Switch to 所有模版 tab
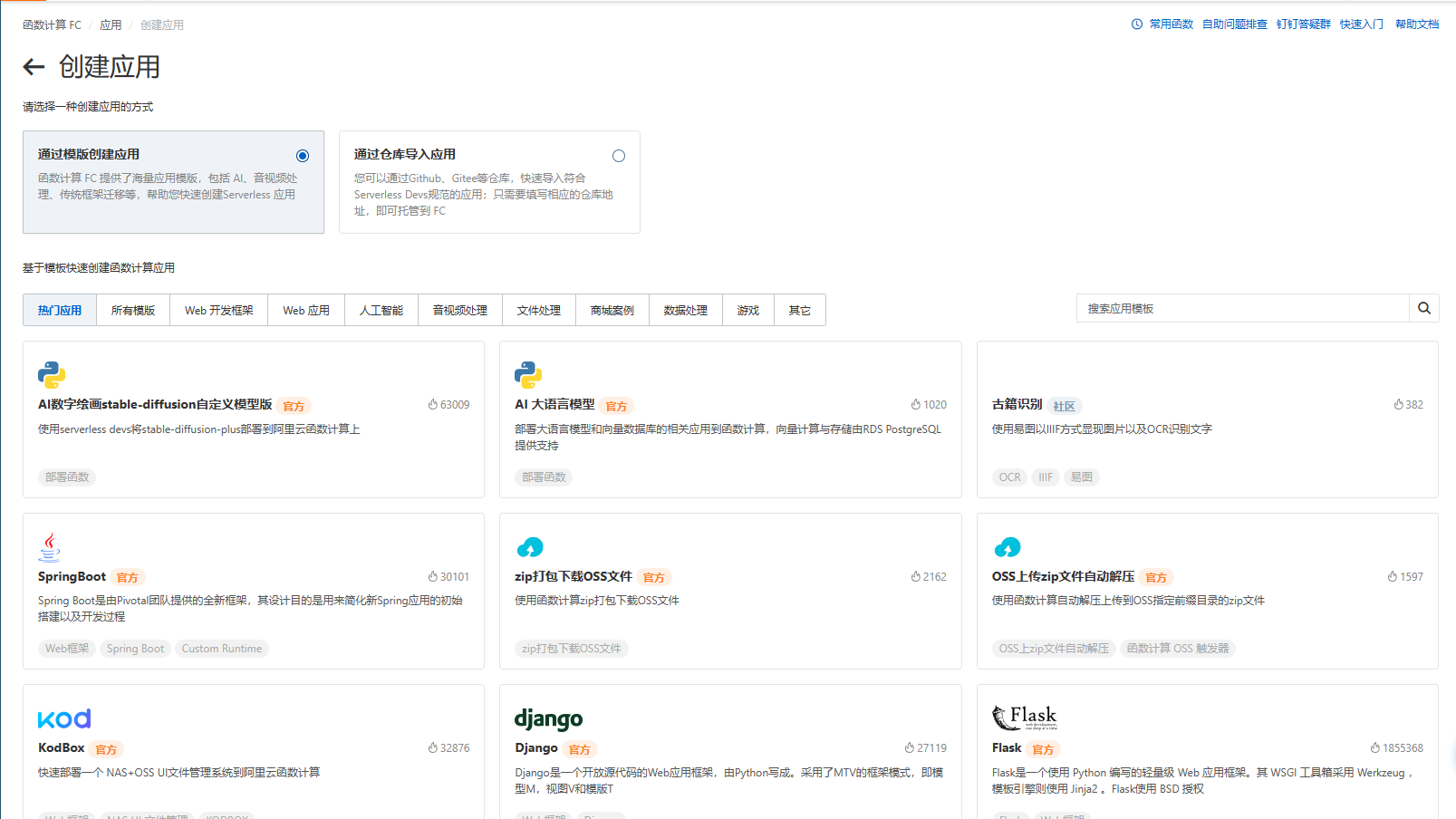 click(x=133, y=310)
